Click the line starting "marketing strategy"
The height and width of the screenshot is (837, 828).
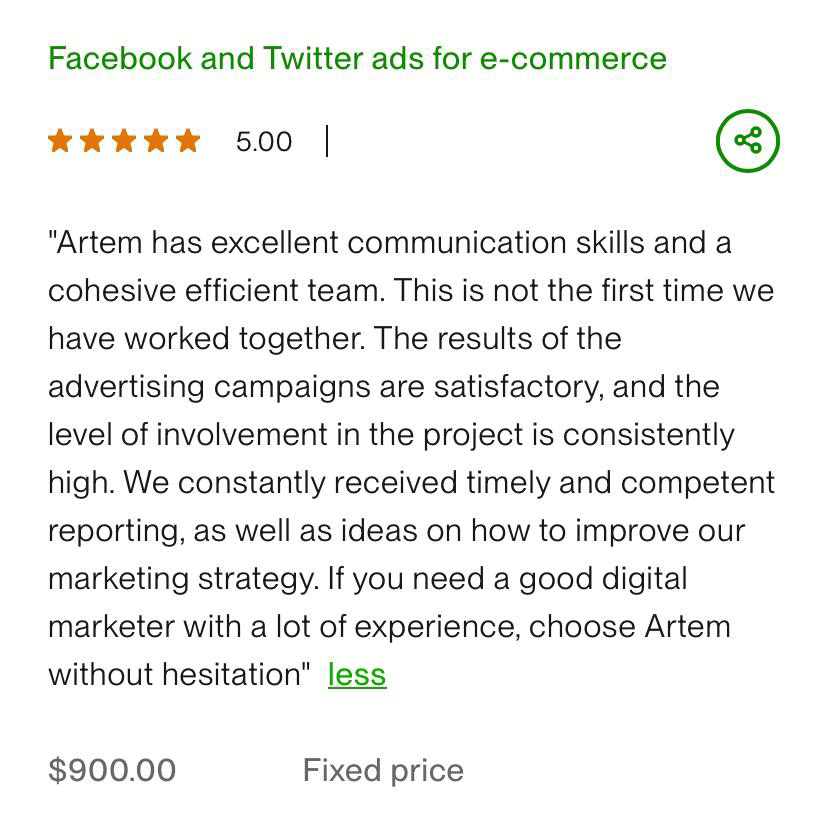[367, 579]
